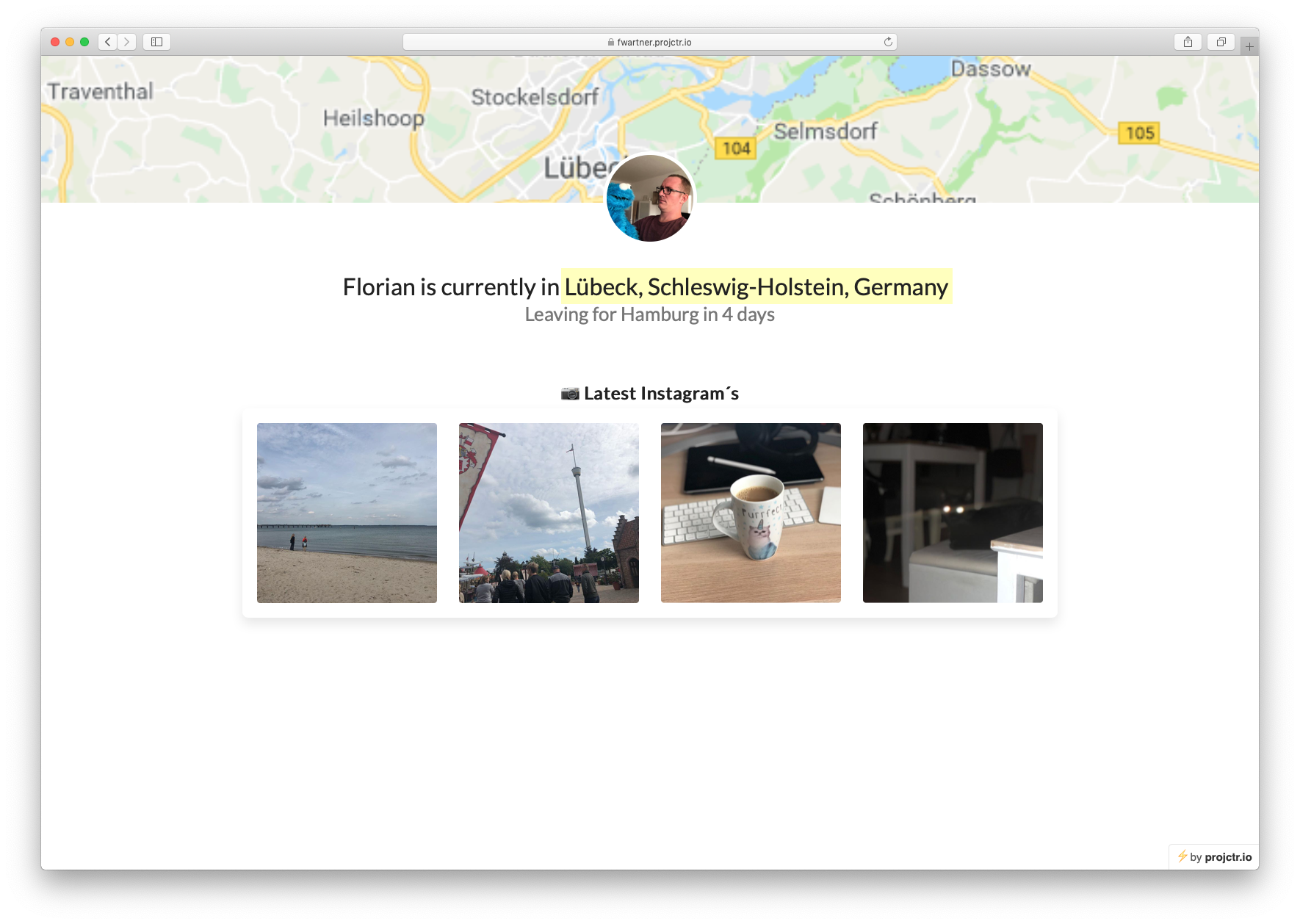Screen dimensions: 1300x924
Task: Click the 105 road marker on the map
Action: click(1138, 134)
